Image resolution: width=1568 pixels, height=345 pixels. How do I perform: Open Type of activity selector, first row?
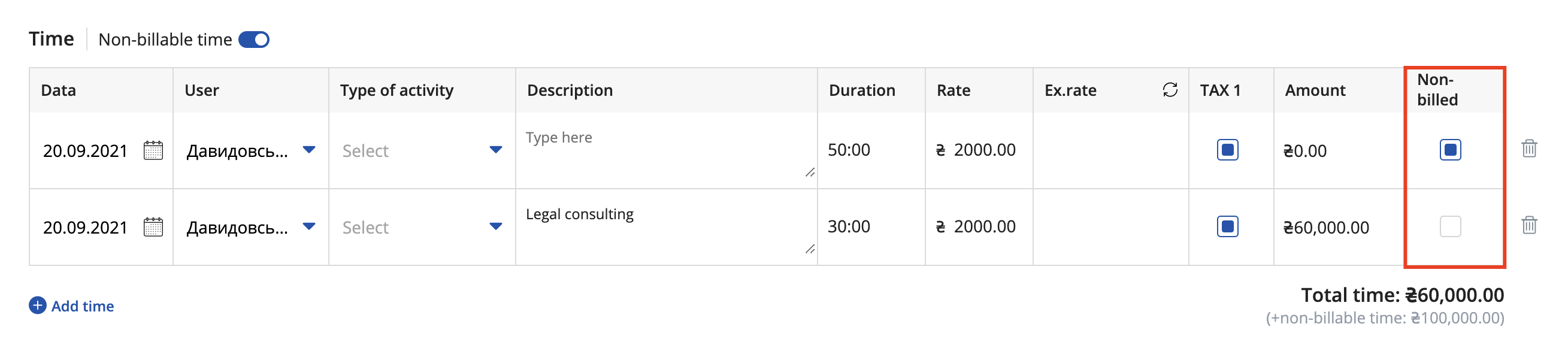[422, 150]
